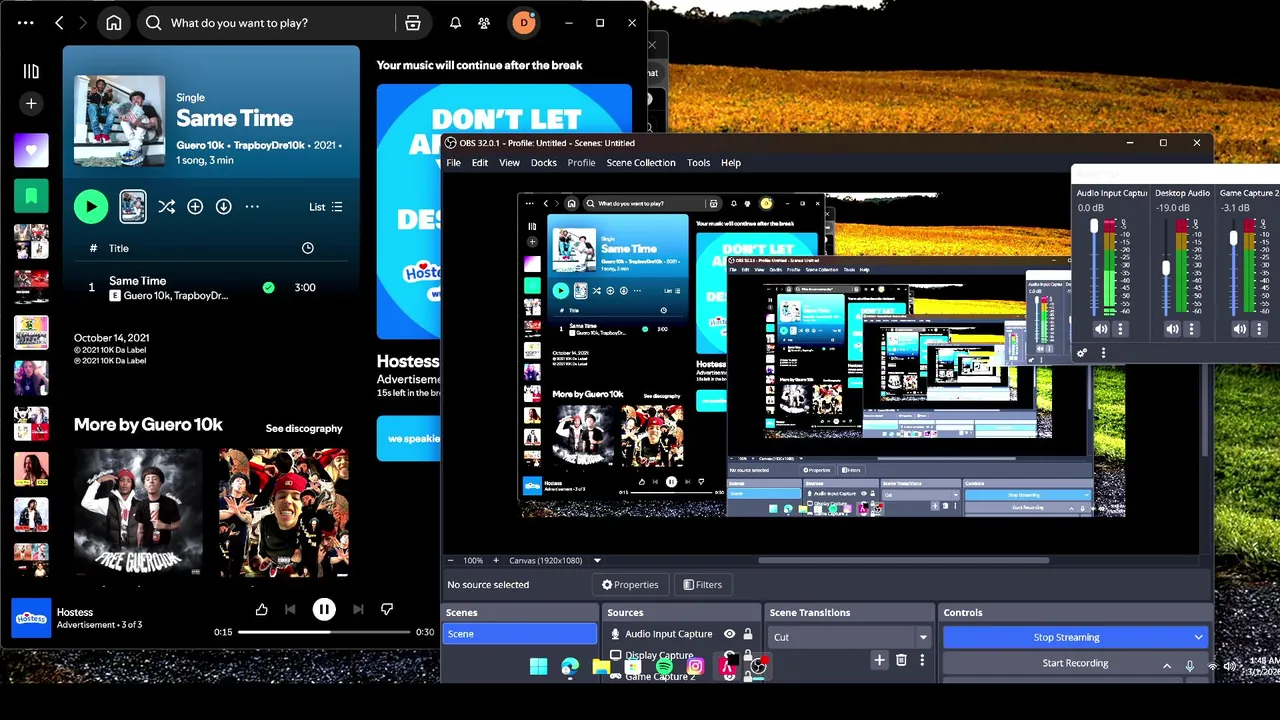
Task: Open more options for Same Time single
Action: click(x=252, y=207)
